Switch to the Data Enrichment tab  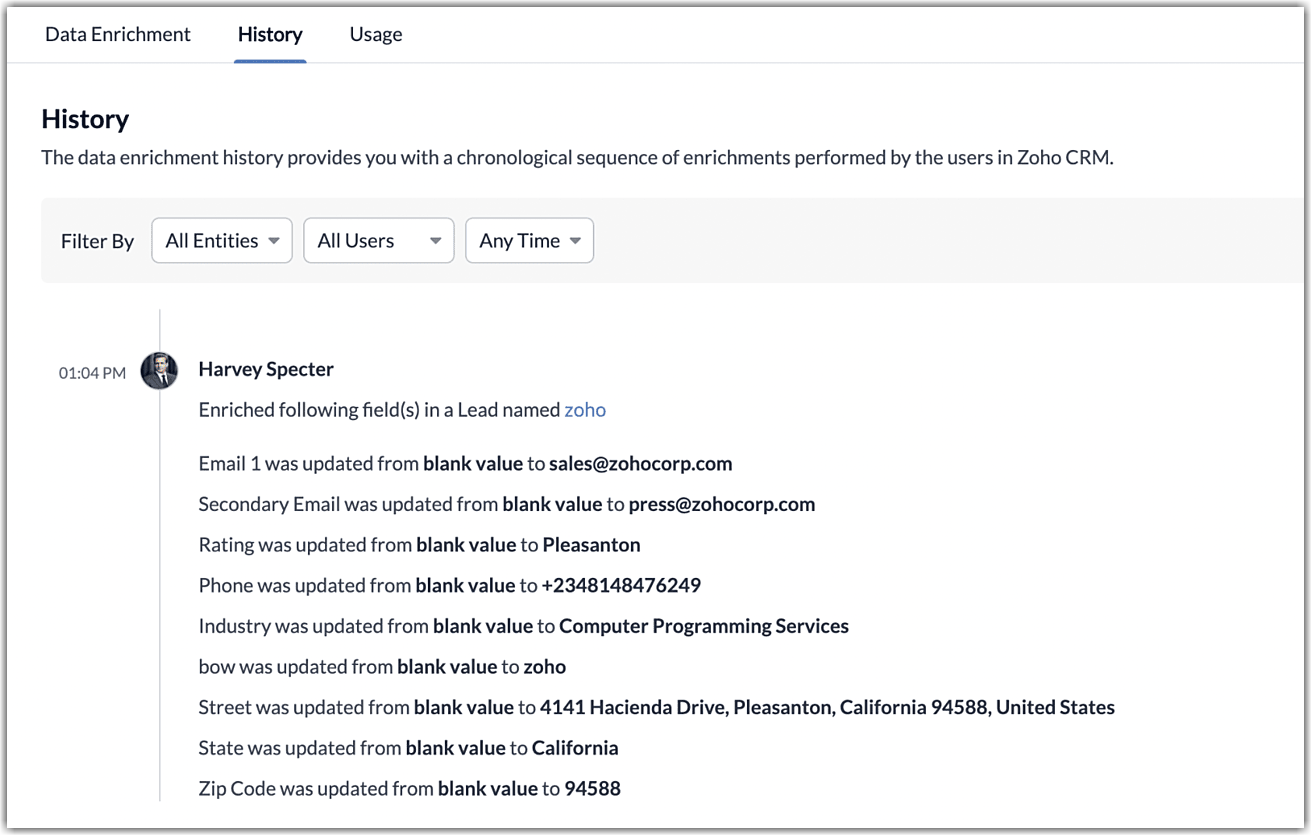(x=118, y=34)
